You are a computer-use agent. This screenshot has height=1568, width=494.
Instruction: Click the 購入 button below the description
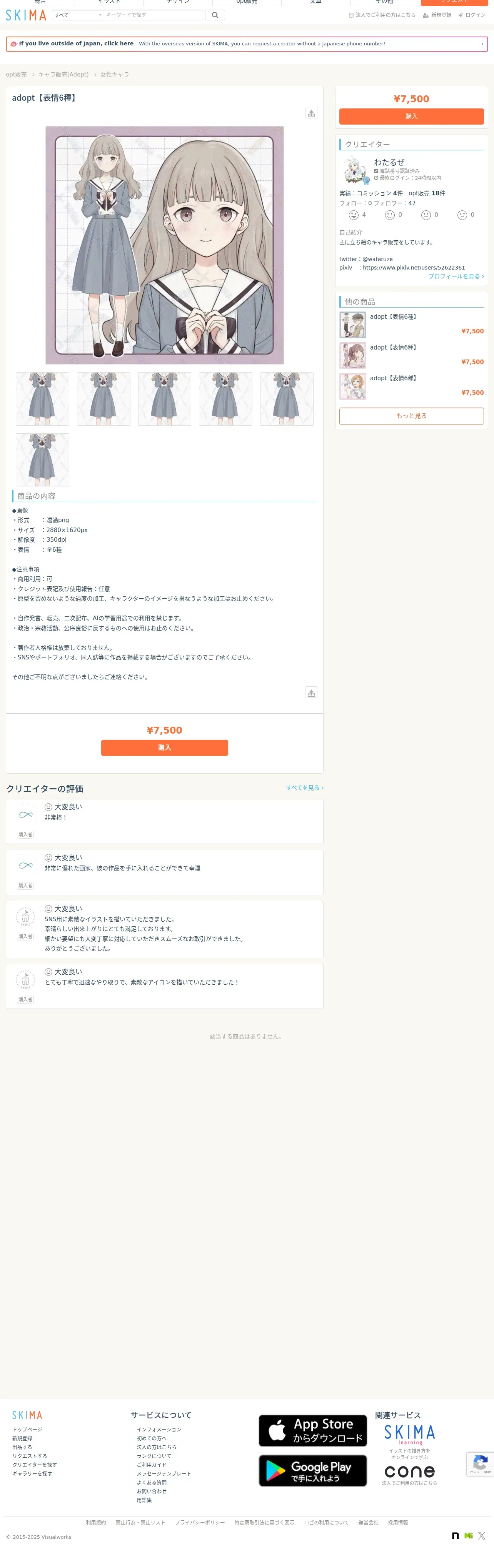coord(164,747)
